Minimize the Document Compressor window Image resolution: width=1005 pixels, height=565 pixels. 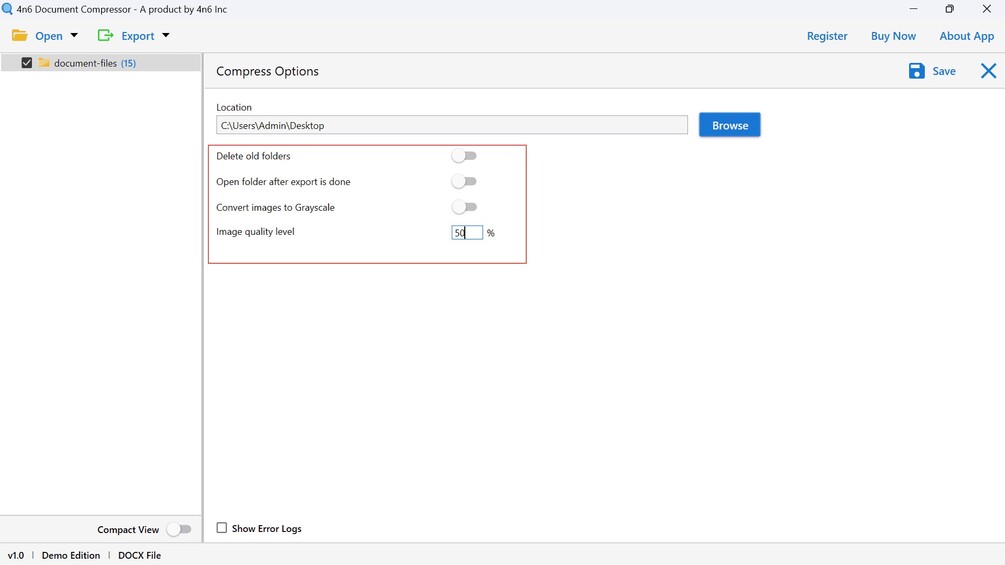click(x=913, y=9)
